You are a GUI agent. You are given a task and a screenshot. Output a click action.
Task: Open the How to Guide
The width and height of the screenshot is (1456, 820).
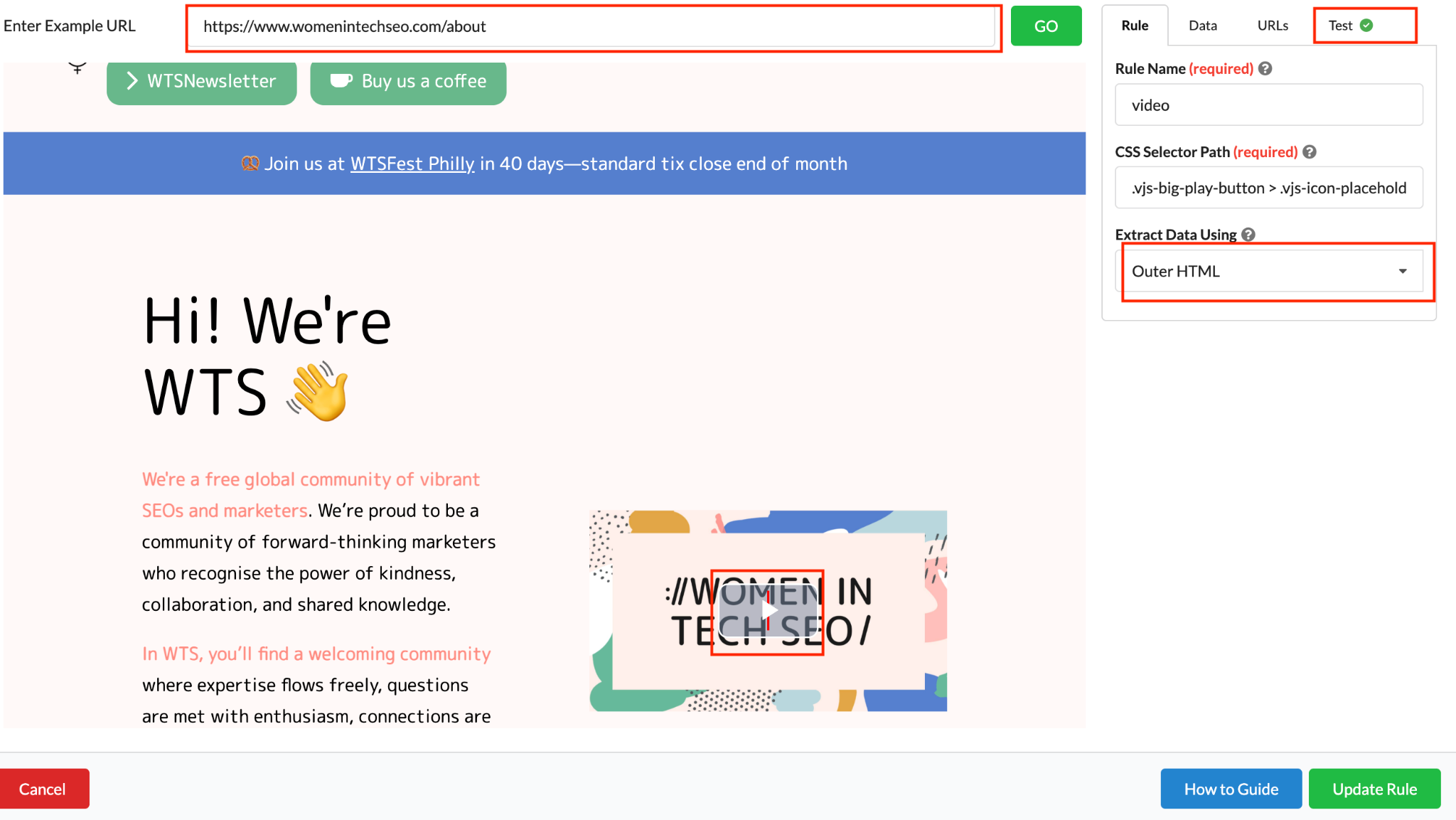pyautogui.click(x=1231, y=789)
